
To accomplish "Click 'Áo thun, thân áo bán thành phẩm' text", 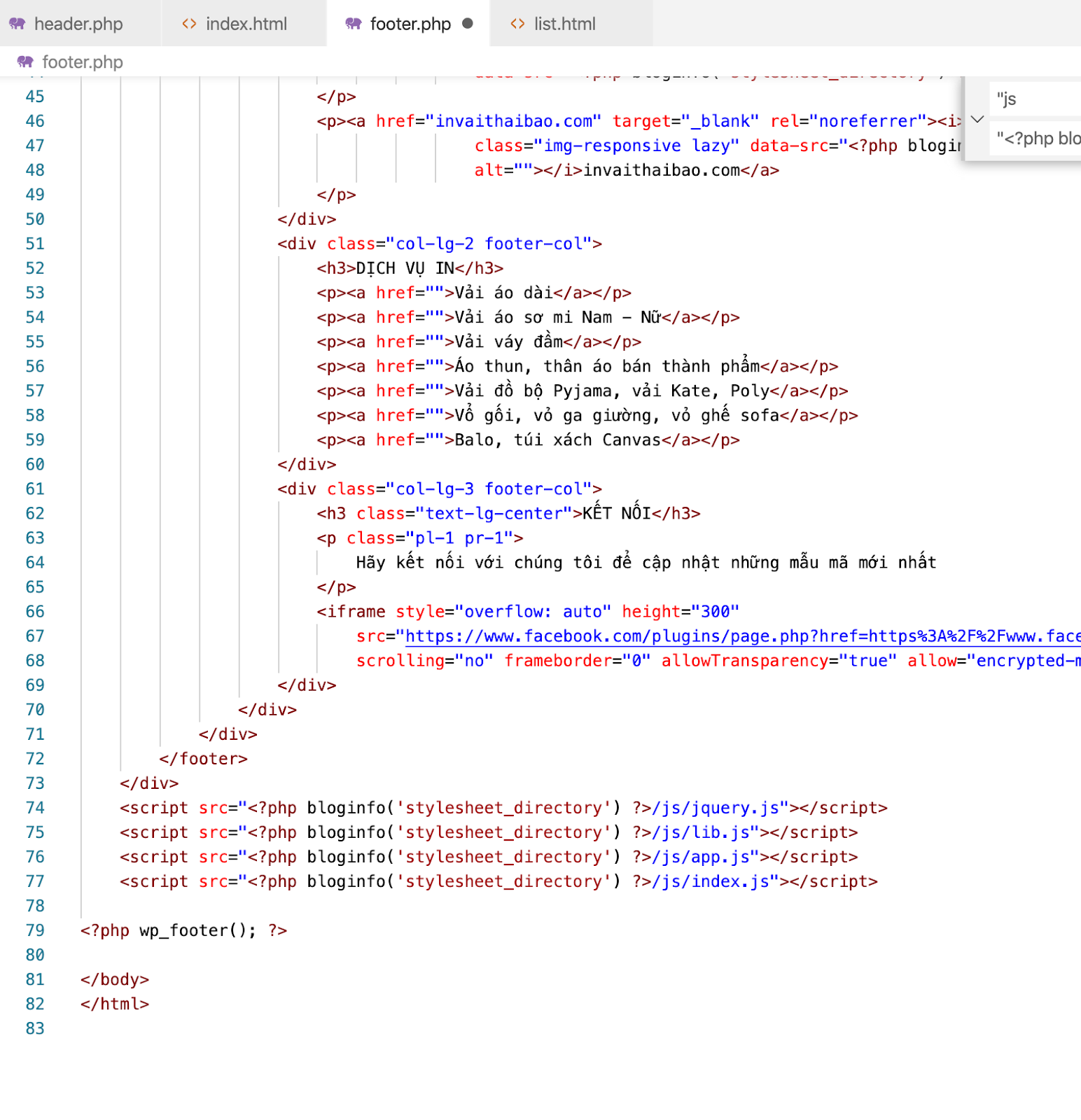I will pos(607,366).
